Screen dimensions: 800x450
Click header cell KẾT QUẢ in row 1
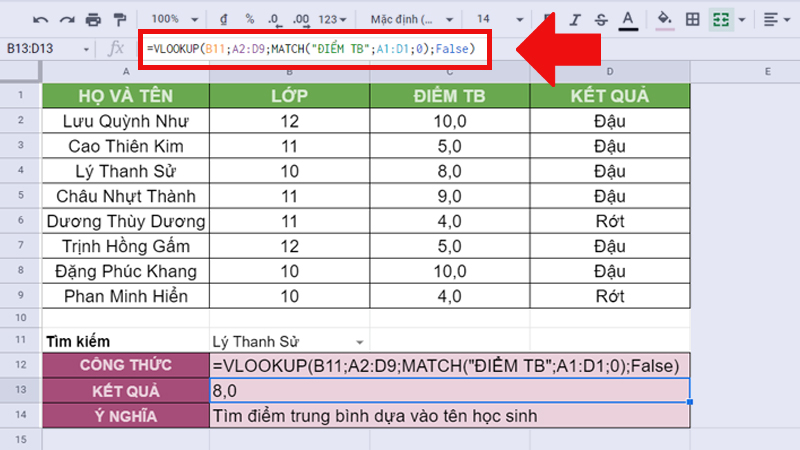(x=610, y=96)
